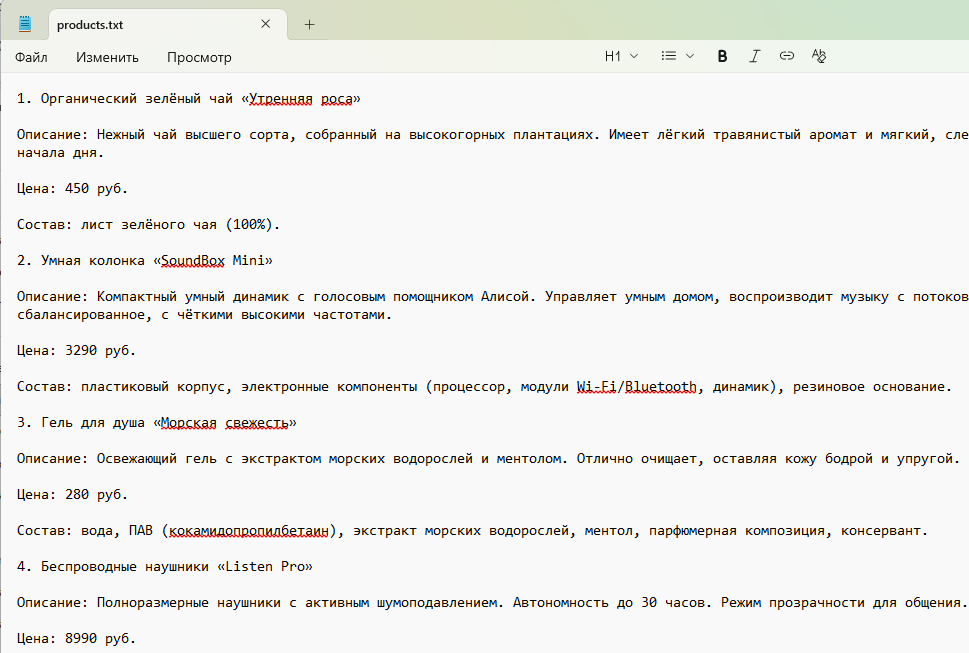
Task: Enable italic formatting
Action: point(754,56)
